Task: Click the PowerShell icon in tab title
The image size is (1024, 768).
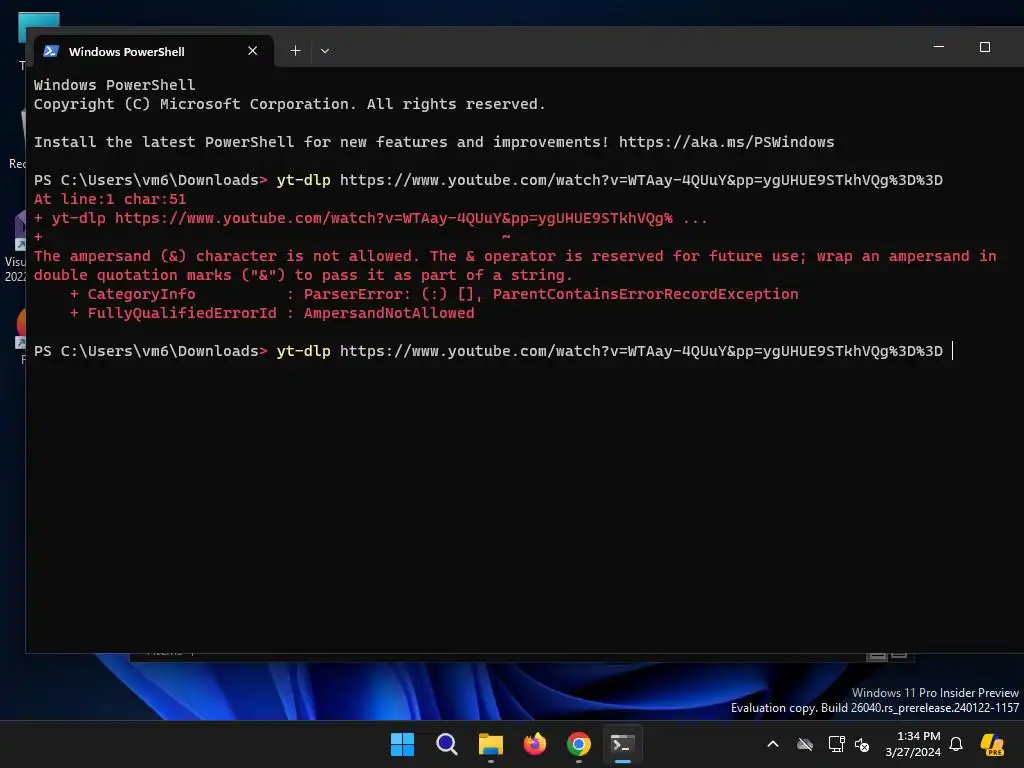Action: pyautogui.click(x=51, y=51)
